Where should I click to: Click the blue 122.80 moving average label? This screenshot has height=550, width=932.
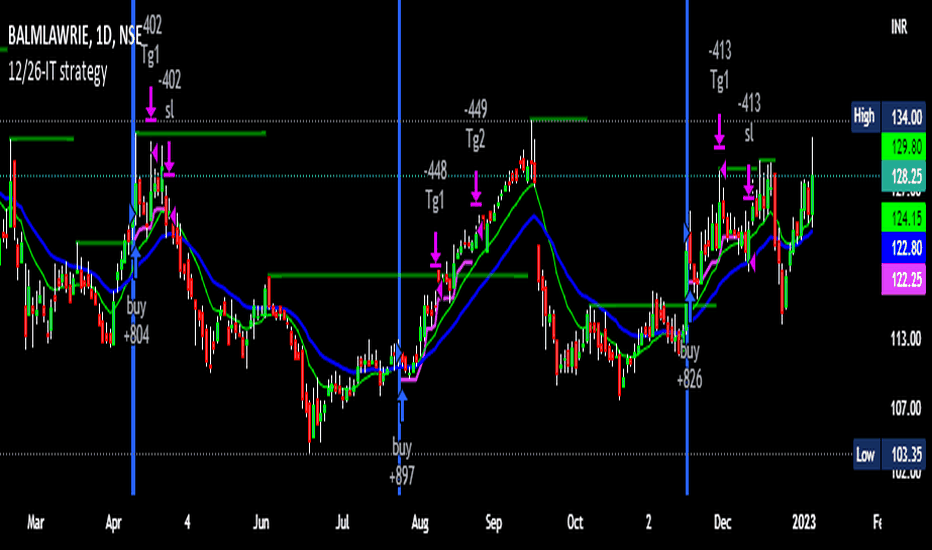click(905, 248)
